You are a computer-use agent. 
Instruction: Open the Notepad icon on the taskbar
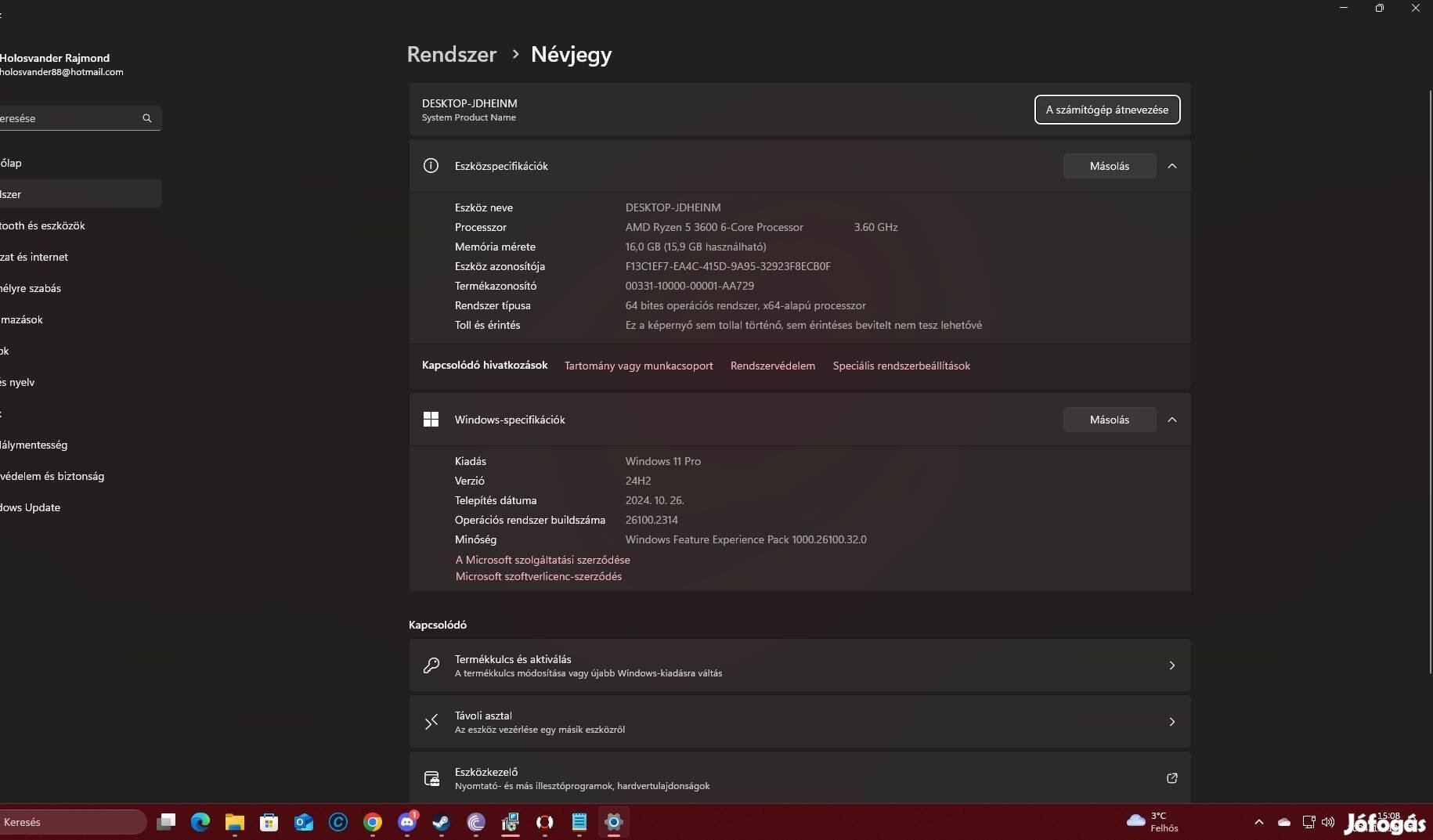pos(579,822)
